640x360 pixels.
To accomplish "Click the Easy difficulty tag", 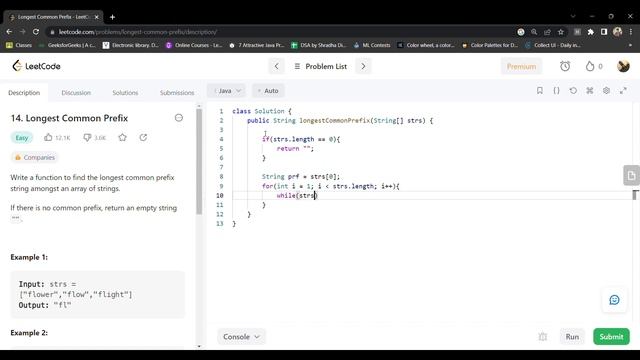I will (x=22, y=138).
